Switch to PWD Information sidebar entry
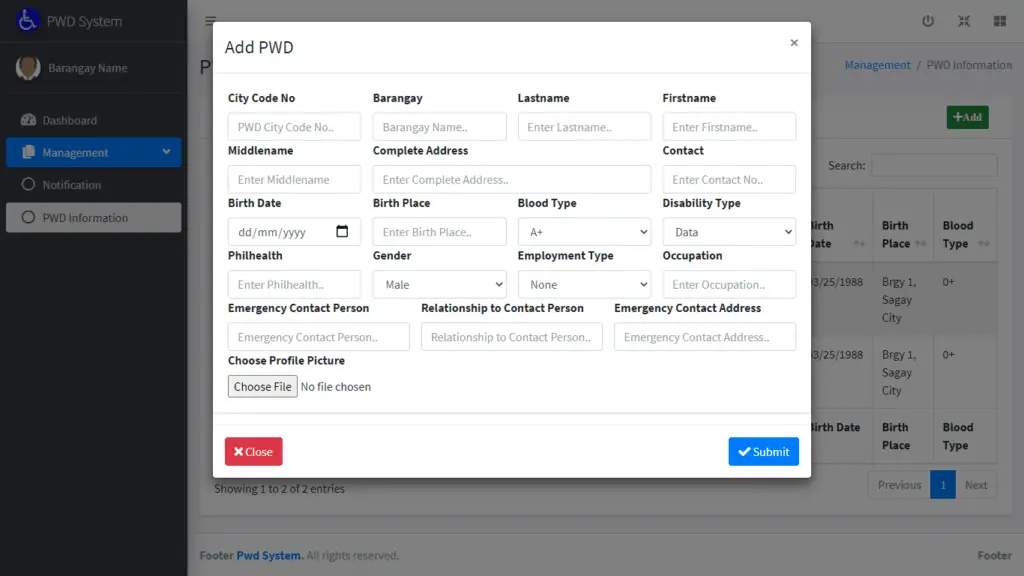The image size is (1024, 576). [x=93, y=217]
